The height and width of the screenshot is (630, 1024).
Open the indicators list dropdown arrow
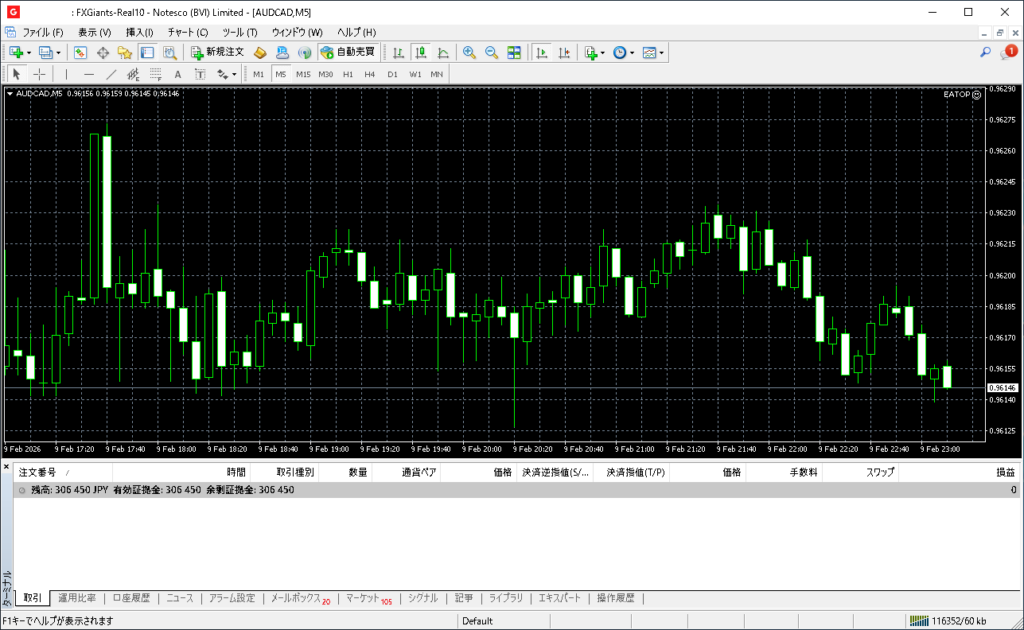click(603, 52)
